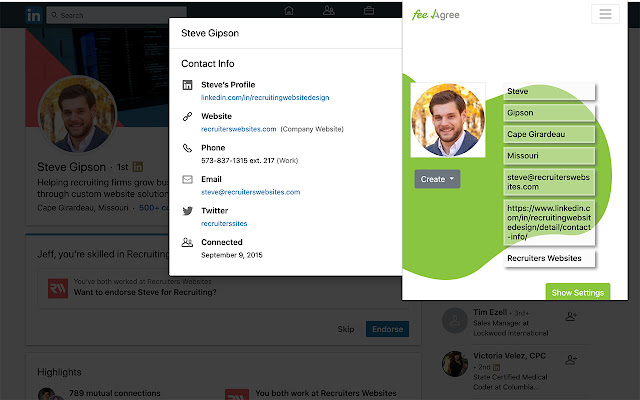Click the state field Missouri

[549, 156]
